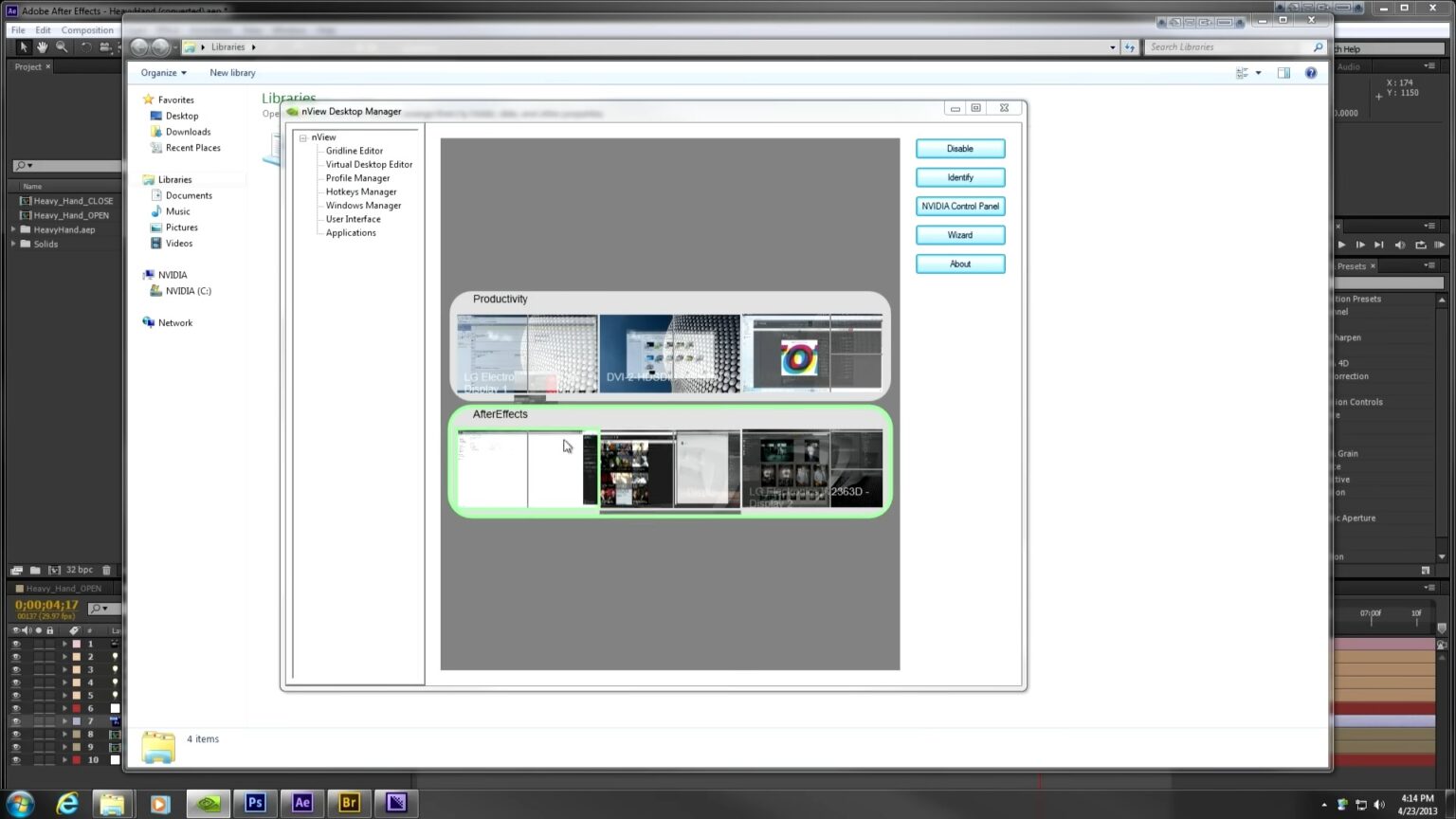Hide layer 1 with its eye visibility toggle
Image resolution: width=1456 pixels, height=819 pixels.
[x=16, y=644]
